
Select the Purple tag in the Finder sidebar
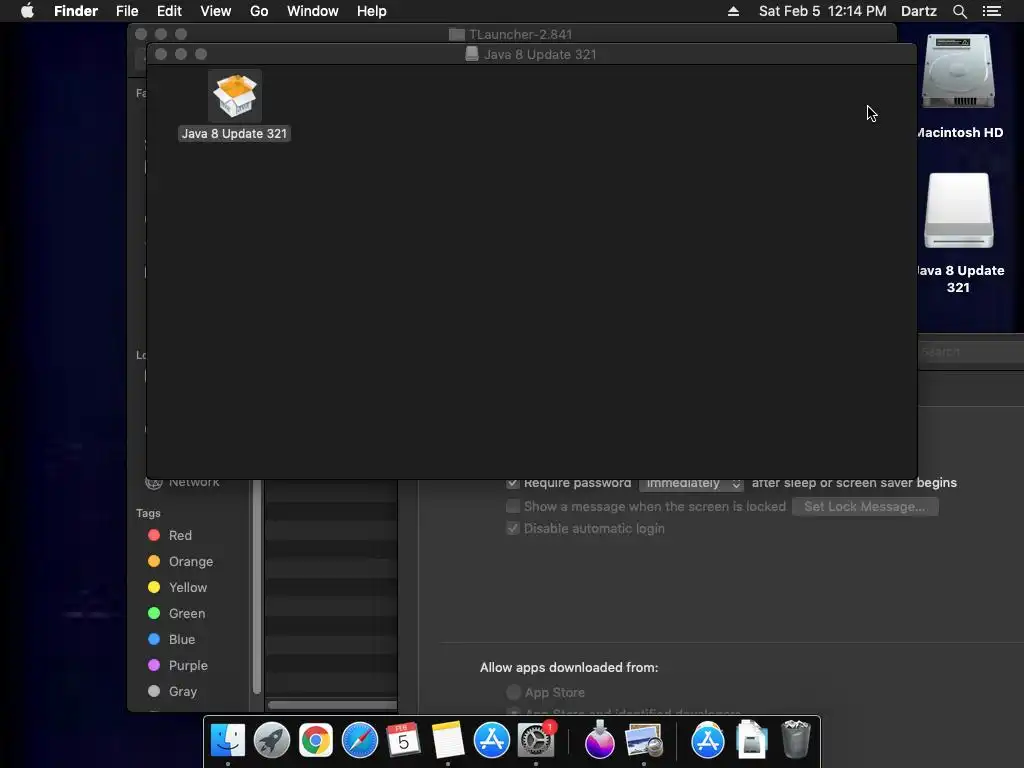[x=178, y=665]
